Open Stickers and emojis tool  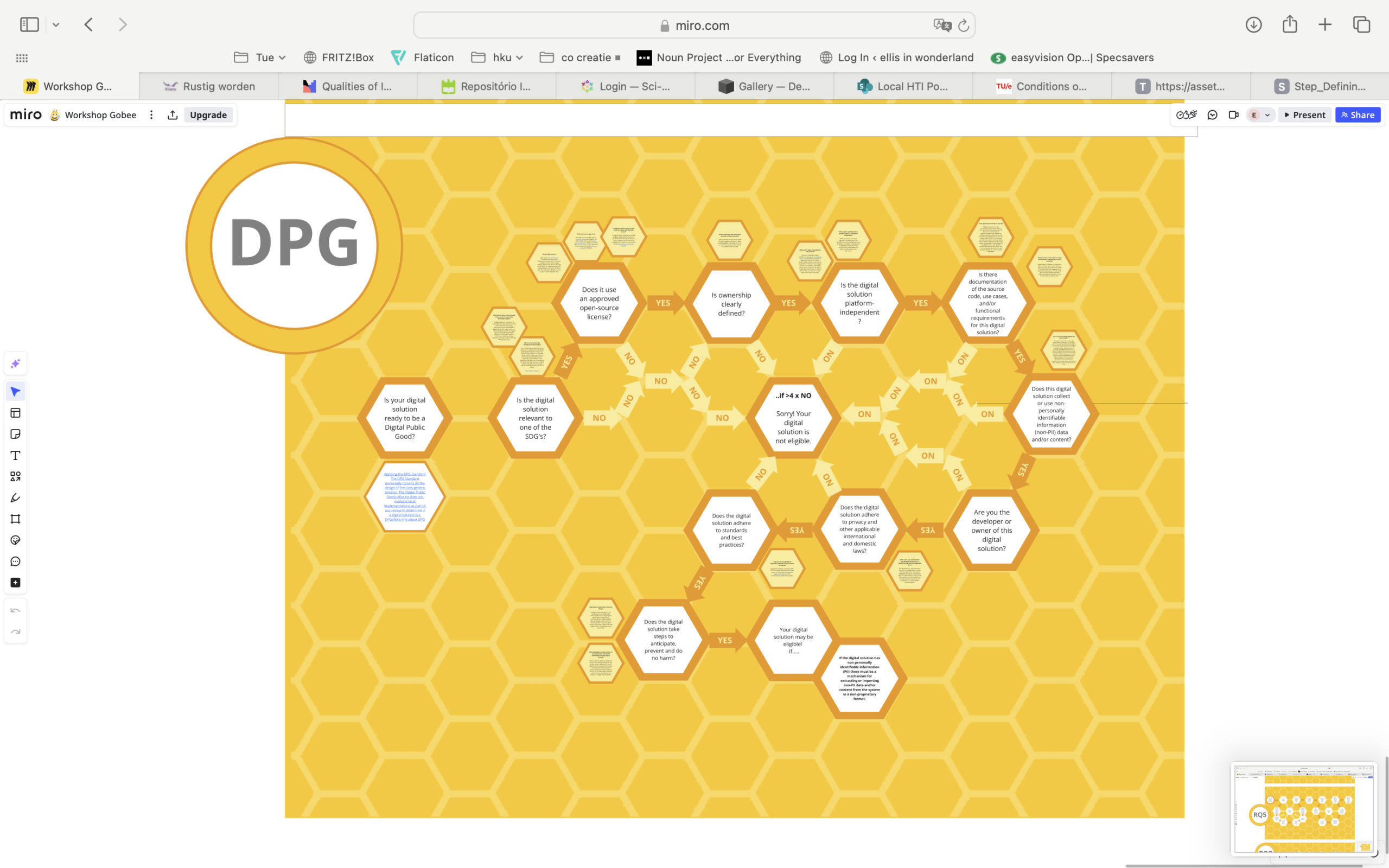click(x=16, y=540)
